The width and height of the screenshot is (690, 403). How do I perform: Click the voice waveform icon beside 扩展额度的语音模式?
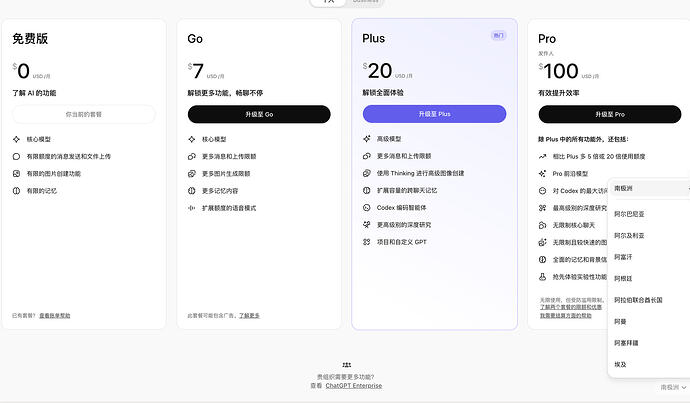pos(191,208)
